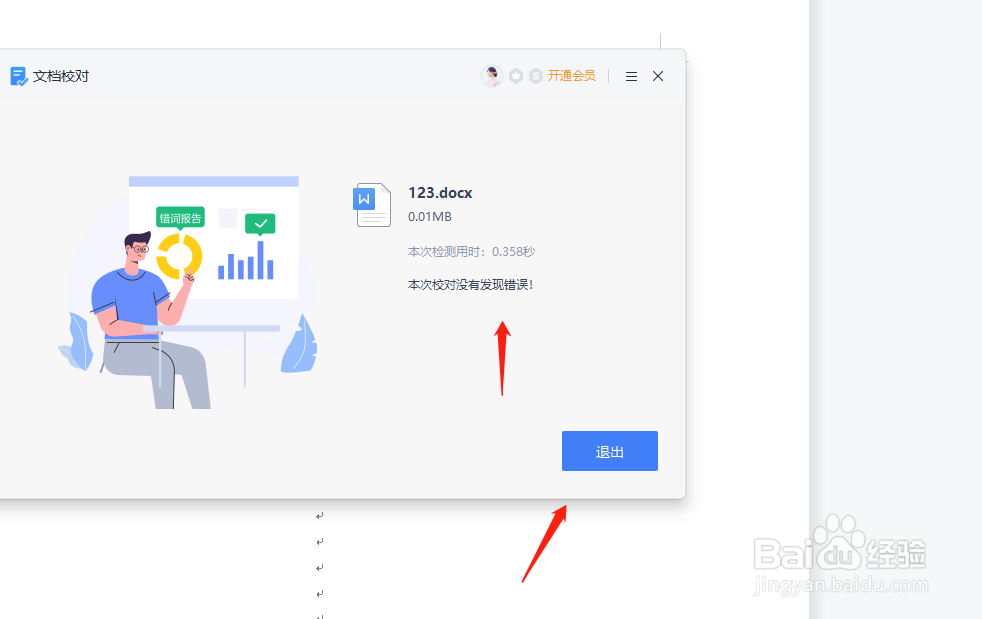Image resolution: width=982 pixels, height=619 pixels.
Task: Click the 本次校对没有发现错误 message
Action: coord(470,285)
